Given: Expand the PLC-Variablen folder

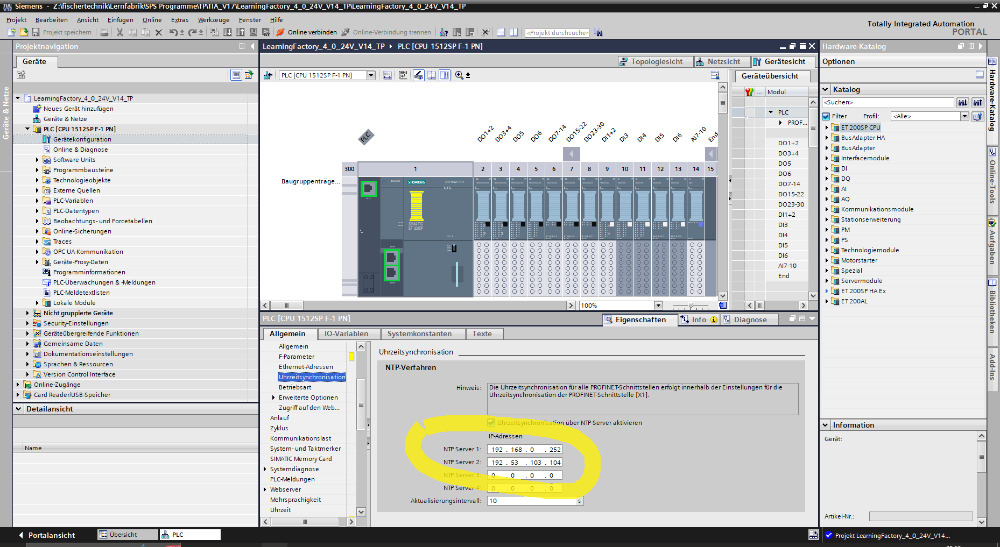Looking at the screenshot, I should coord(37,200).
